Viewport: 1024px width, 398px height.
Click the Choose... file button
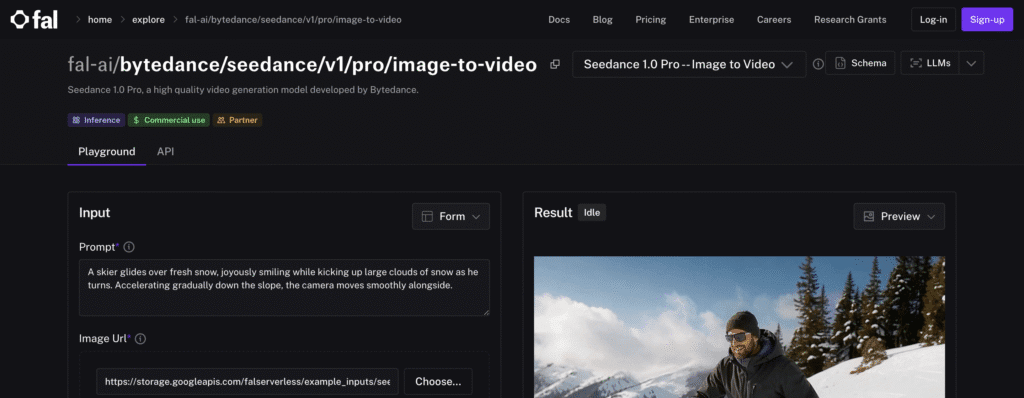tap(438, 382)
